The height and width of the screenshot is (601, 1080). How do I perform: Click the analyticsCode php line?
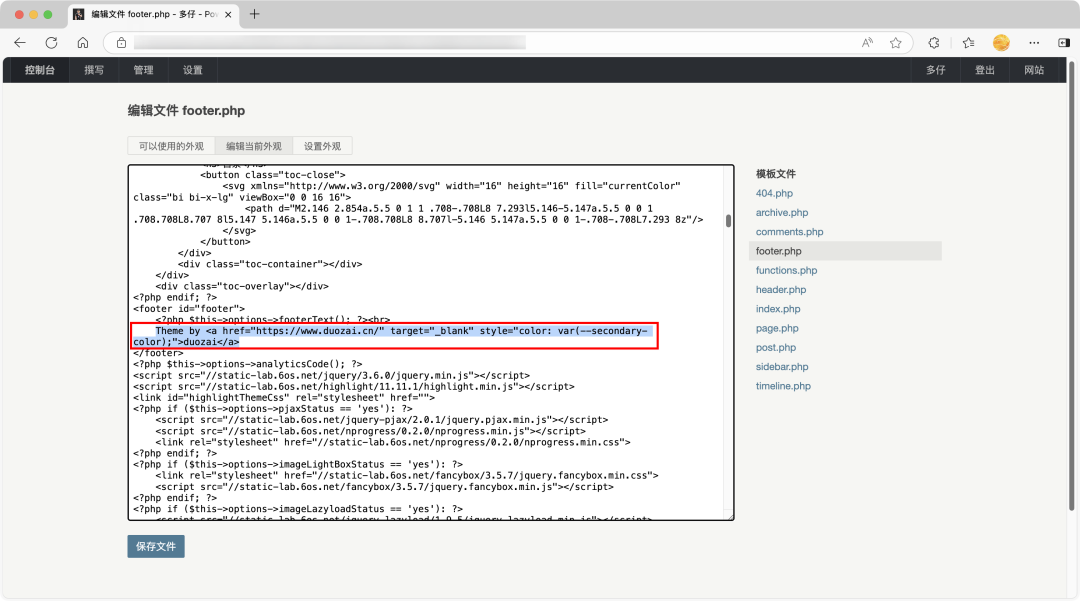pyautogui.click(x=247, y=364)
